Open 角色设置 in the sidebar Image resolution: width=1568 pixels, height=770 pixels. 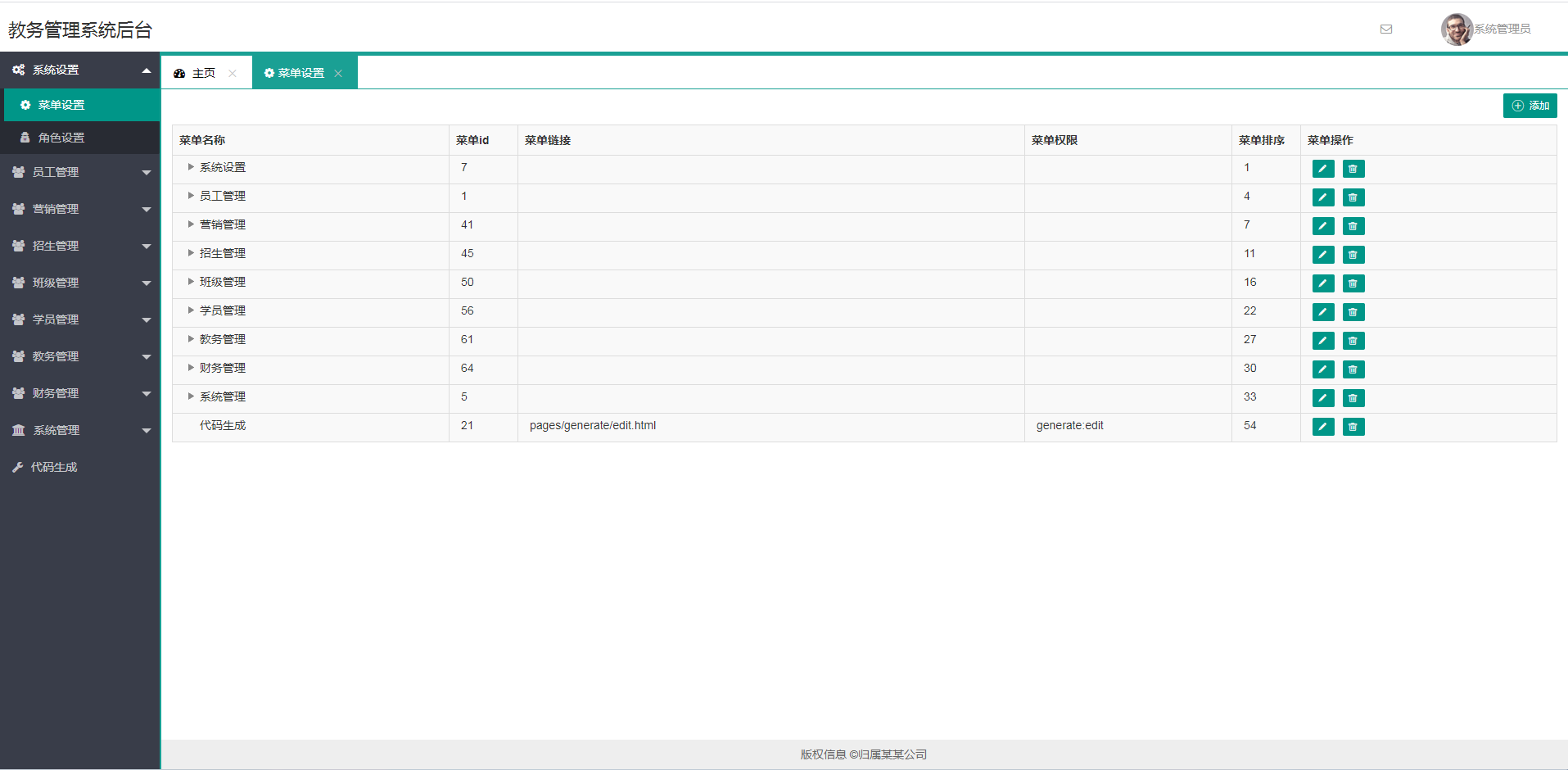pyautogui.click(x=61, y=138)
